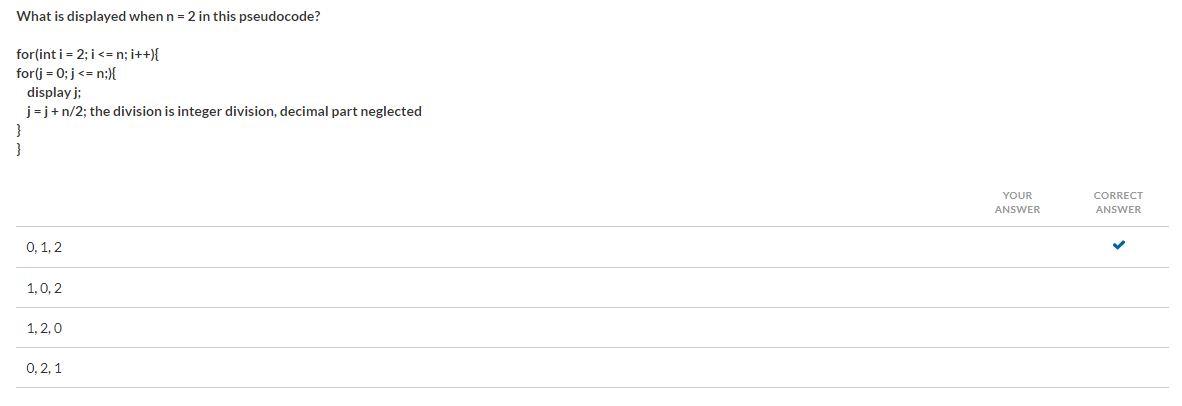Click the Your Answer cell for 1, 2, 0
1182x406 pixels.
coord(1017,328)
